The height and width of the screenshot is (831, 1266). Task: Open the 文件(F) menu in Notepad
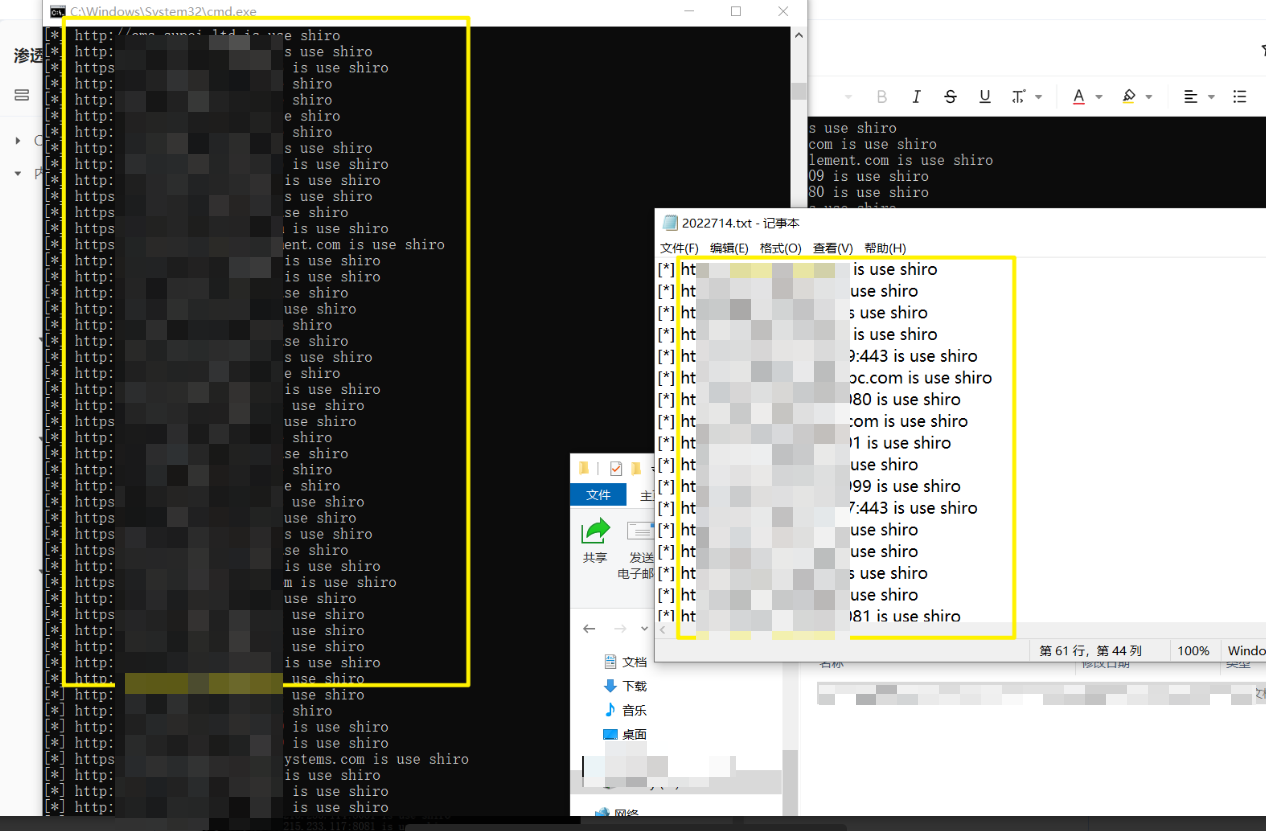point(679,248)
